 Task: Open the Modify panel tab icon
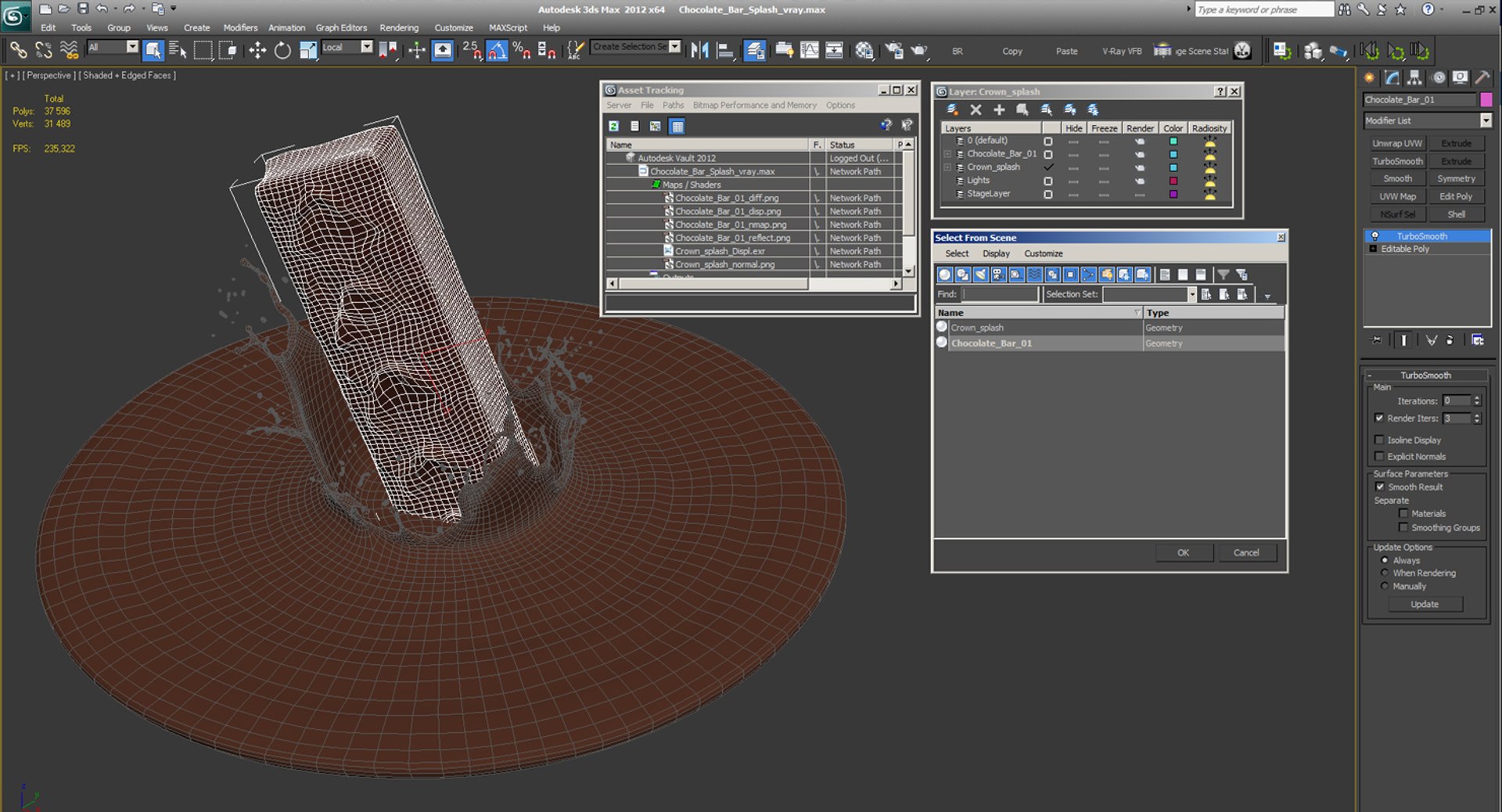[x=1392, y=77]
